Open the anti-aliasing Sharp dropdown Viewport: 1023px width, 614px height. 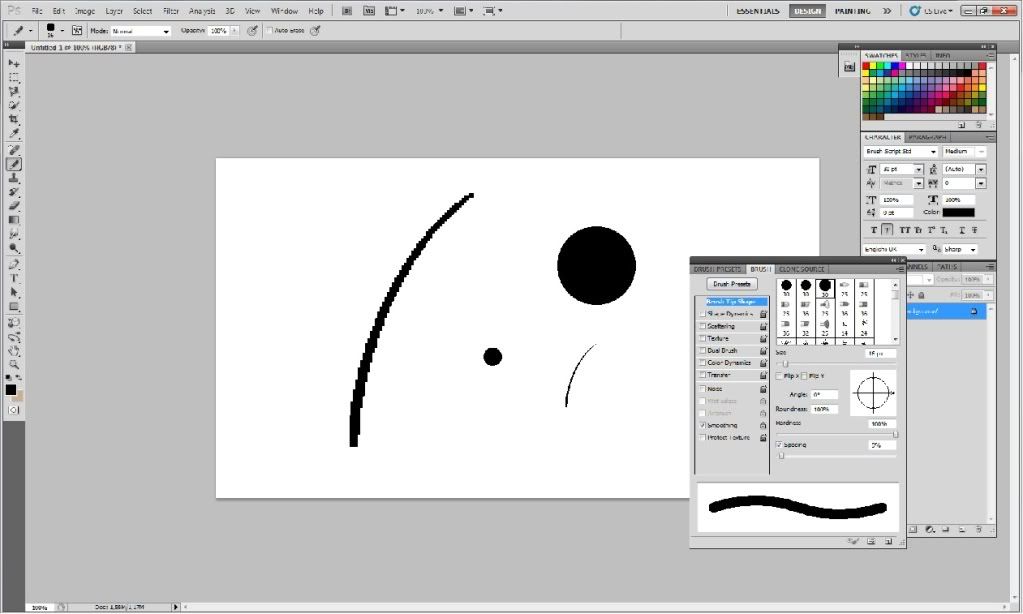pyautogui.click(x=960, y=249)
